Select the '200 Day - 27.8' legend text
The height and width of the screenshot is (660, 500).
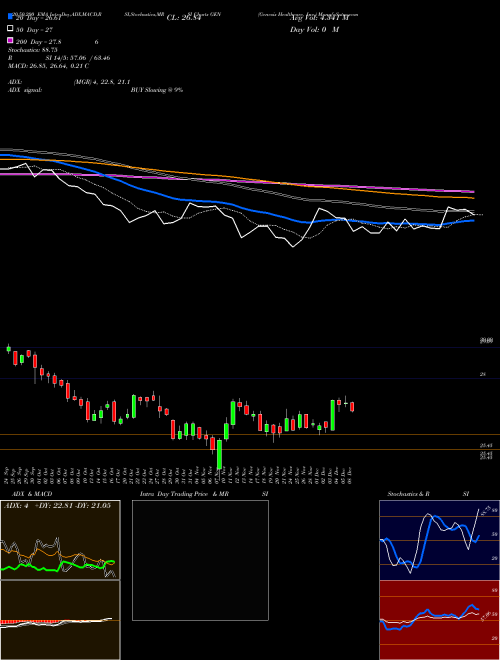(39, 42)
